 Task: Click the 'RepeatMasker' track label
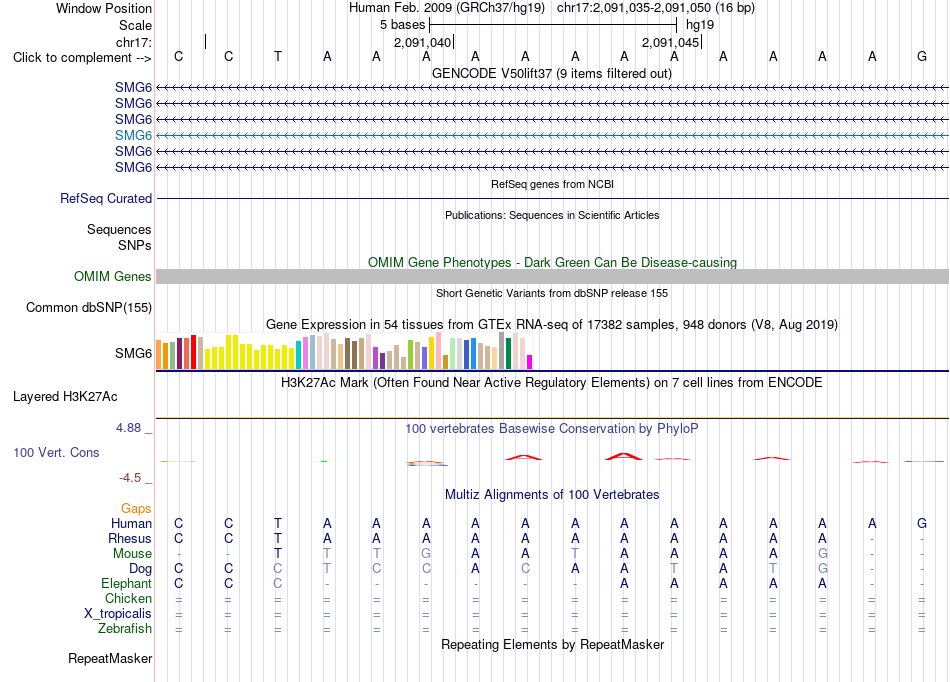point(110,659)
